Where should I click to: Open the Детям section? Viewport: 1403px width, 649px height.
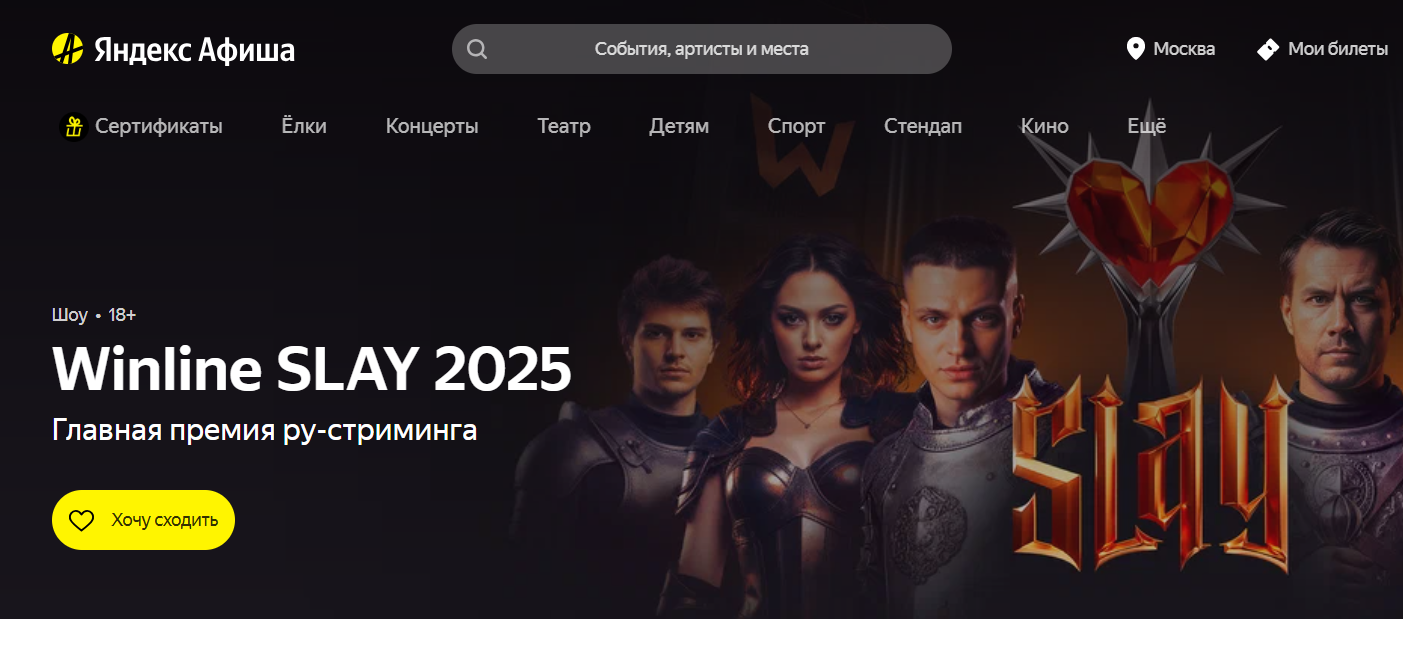pyautogui.click(x=679, y=127)
